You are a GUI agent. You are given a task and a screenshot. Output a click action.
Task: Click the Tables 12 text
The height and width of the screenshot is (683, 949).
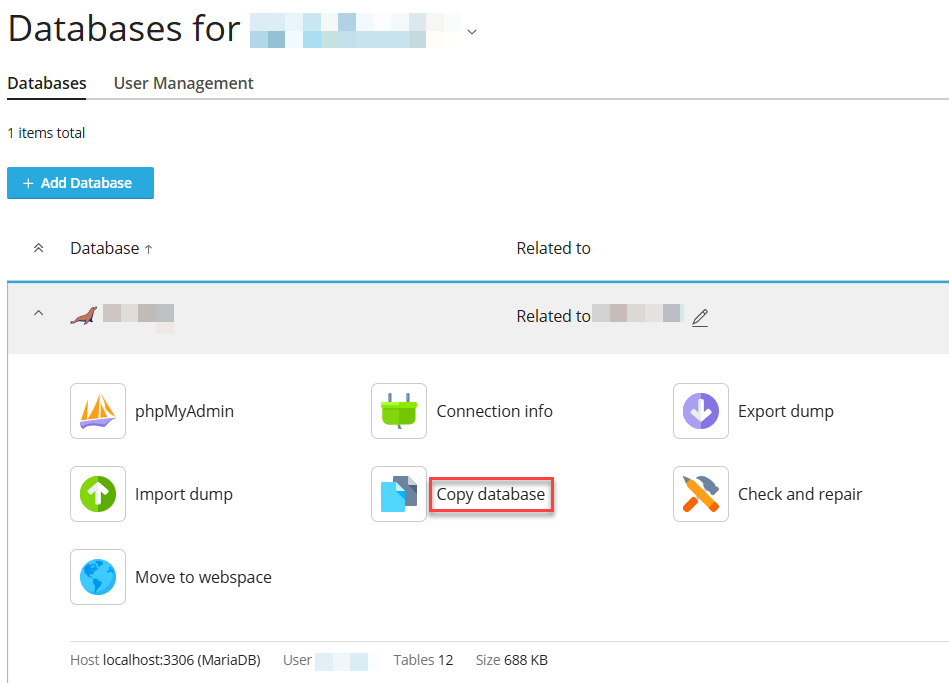[423, 660]
